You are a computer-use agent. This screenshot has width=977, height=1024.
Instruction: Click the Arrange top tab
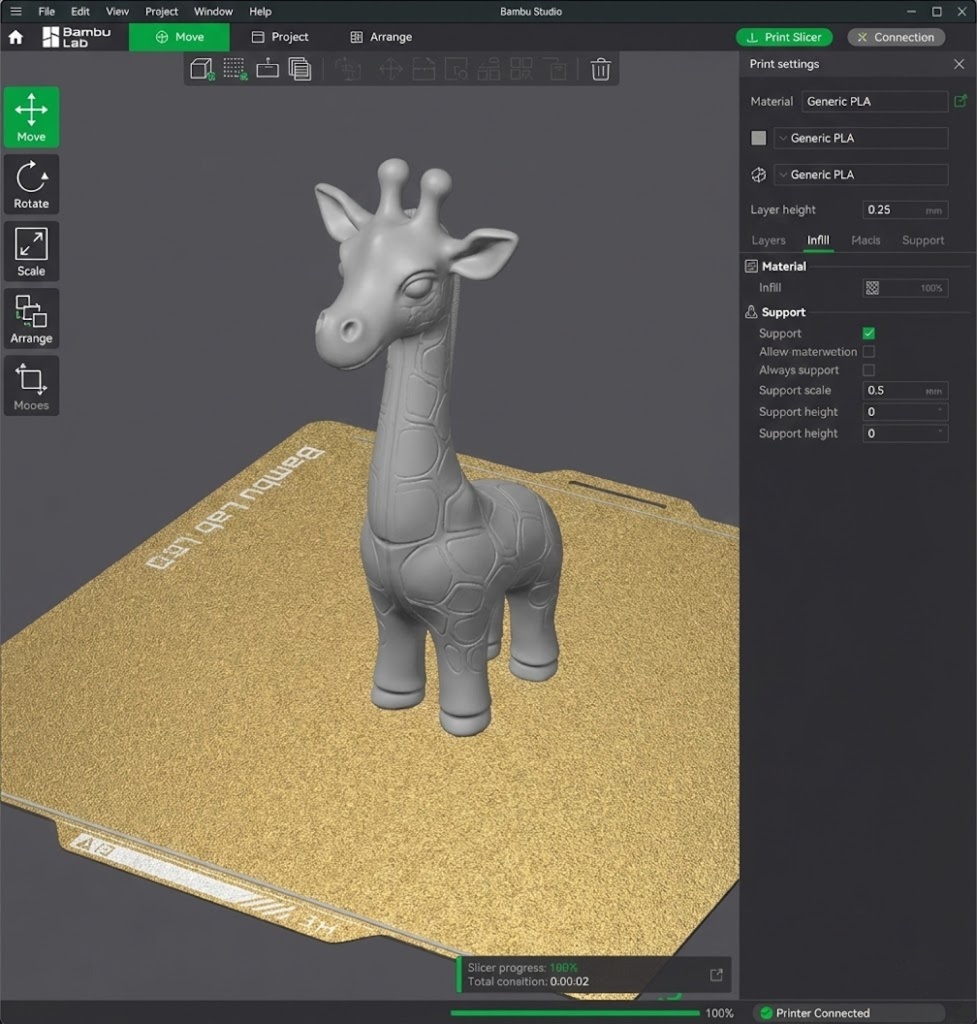pyautogui.click(x=381, y=37)
